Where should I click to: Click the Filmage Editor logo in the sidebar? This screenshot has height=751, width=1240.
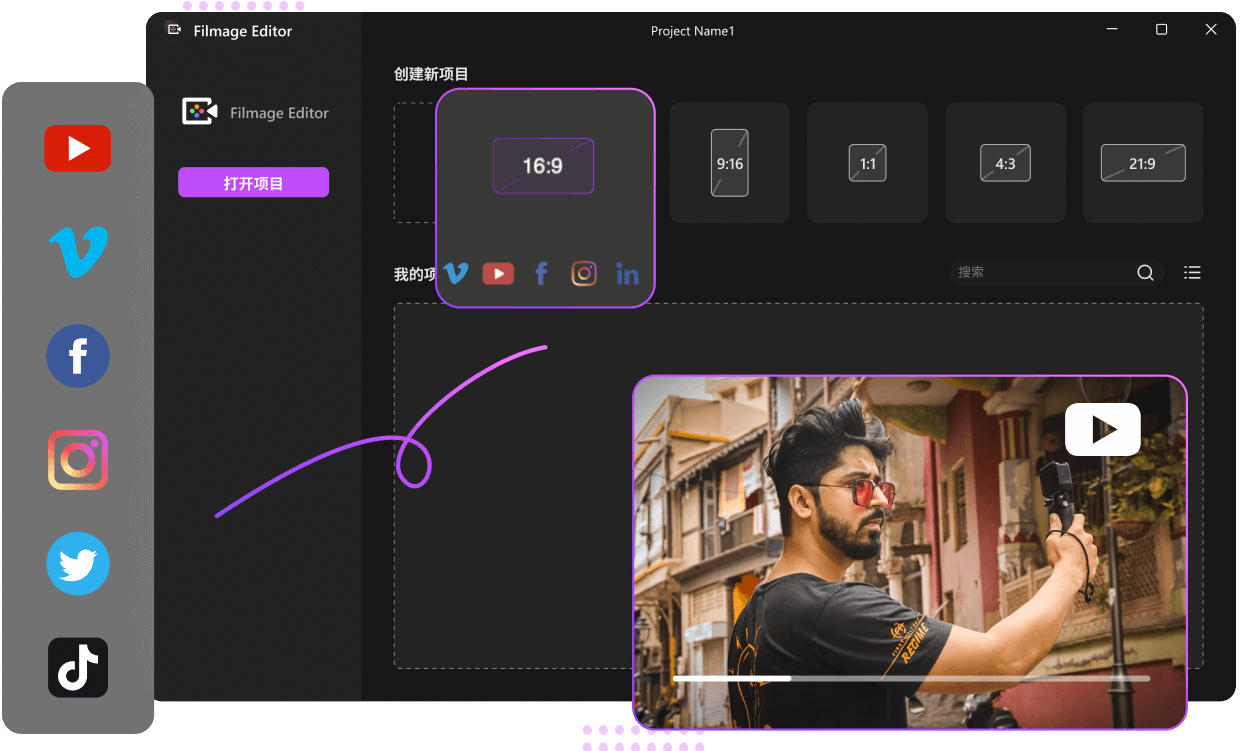[200, 112]
